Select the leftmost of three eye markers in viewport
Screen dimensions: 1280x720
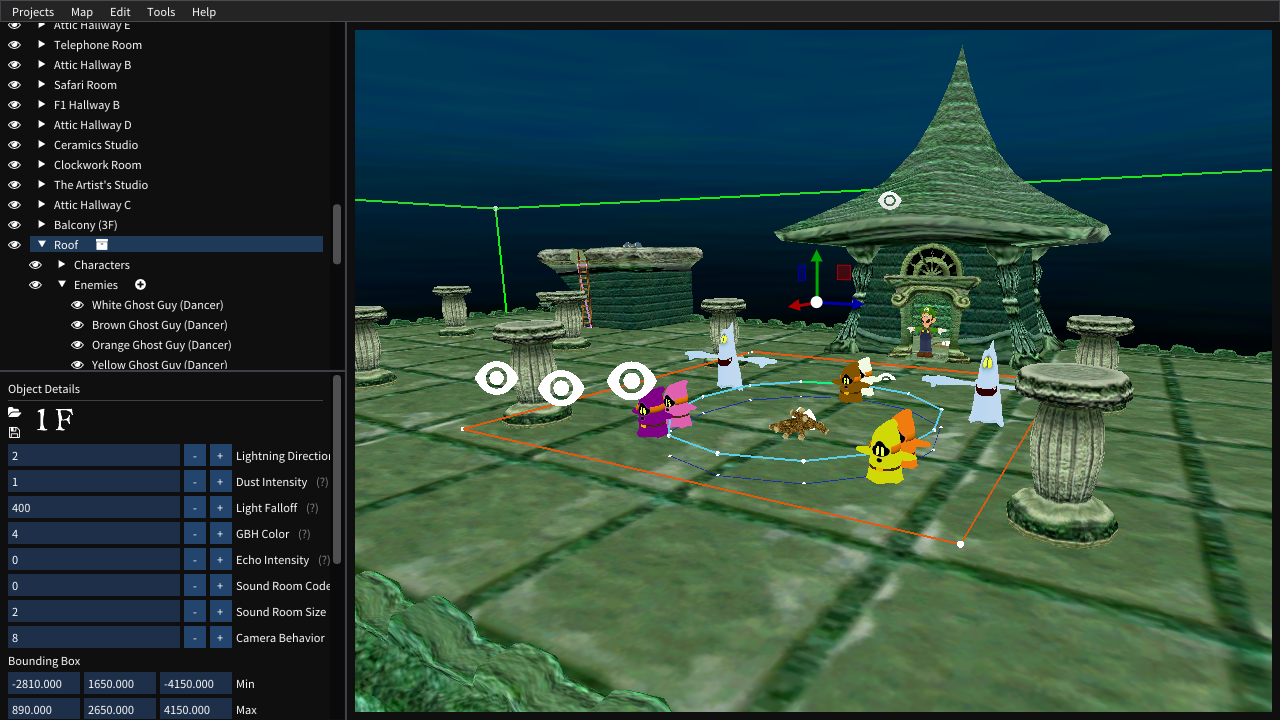tap(496, 379)
